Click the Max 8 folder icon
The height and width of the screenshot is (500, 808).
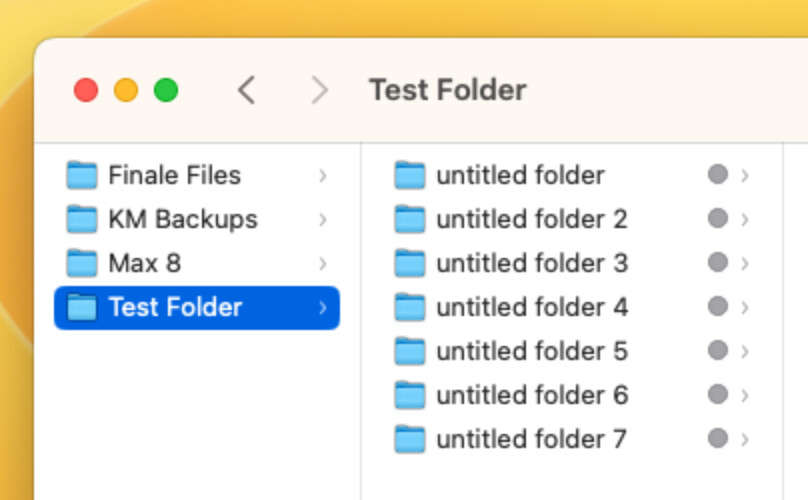pos(81,263)
